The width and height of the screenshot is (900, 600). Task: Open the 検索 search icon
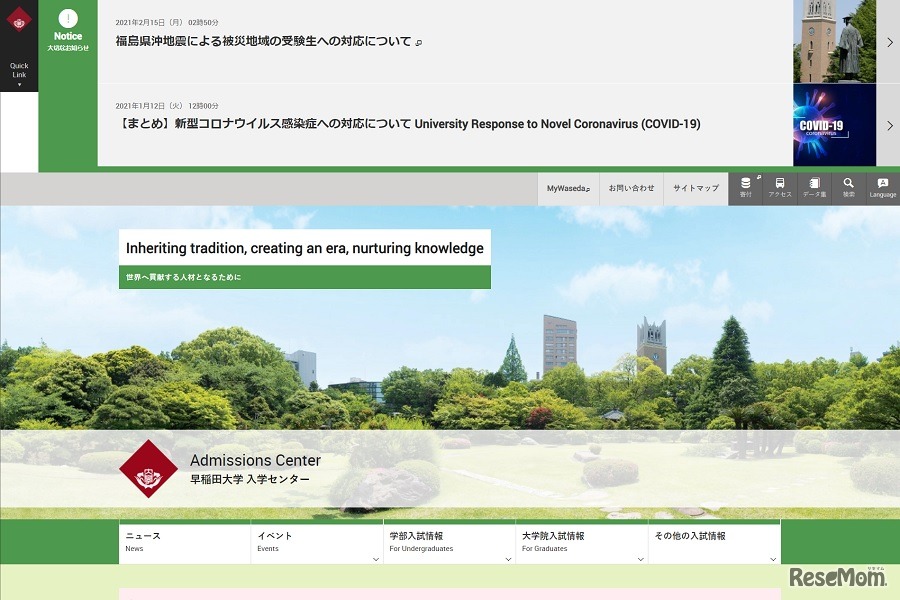(848, 186)
